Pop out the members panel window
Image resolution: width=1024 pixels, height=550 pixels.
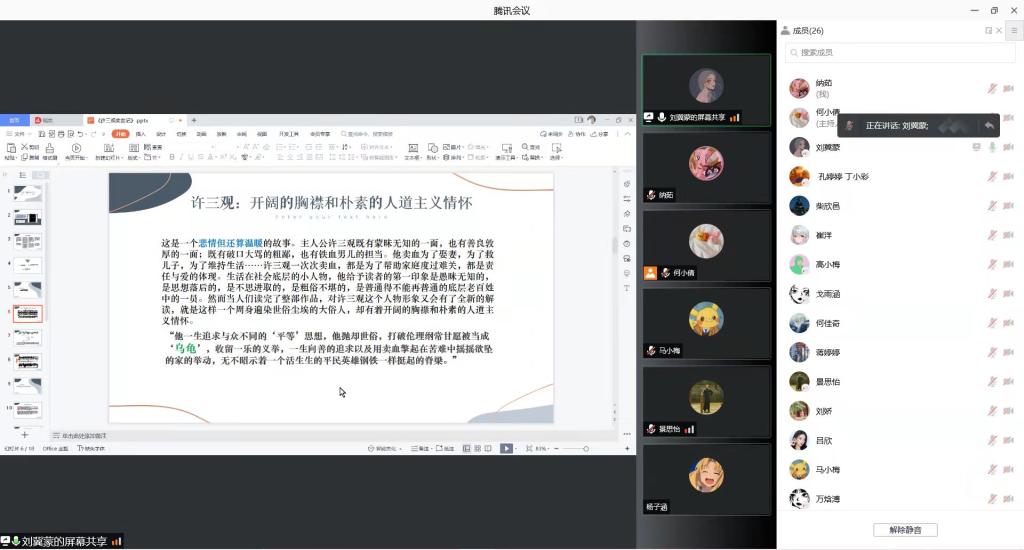tap(988, 31)
